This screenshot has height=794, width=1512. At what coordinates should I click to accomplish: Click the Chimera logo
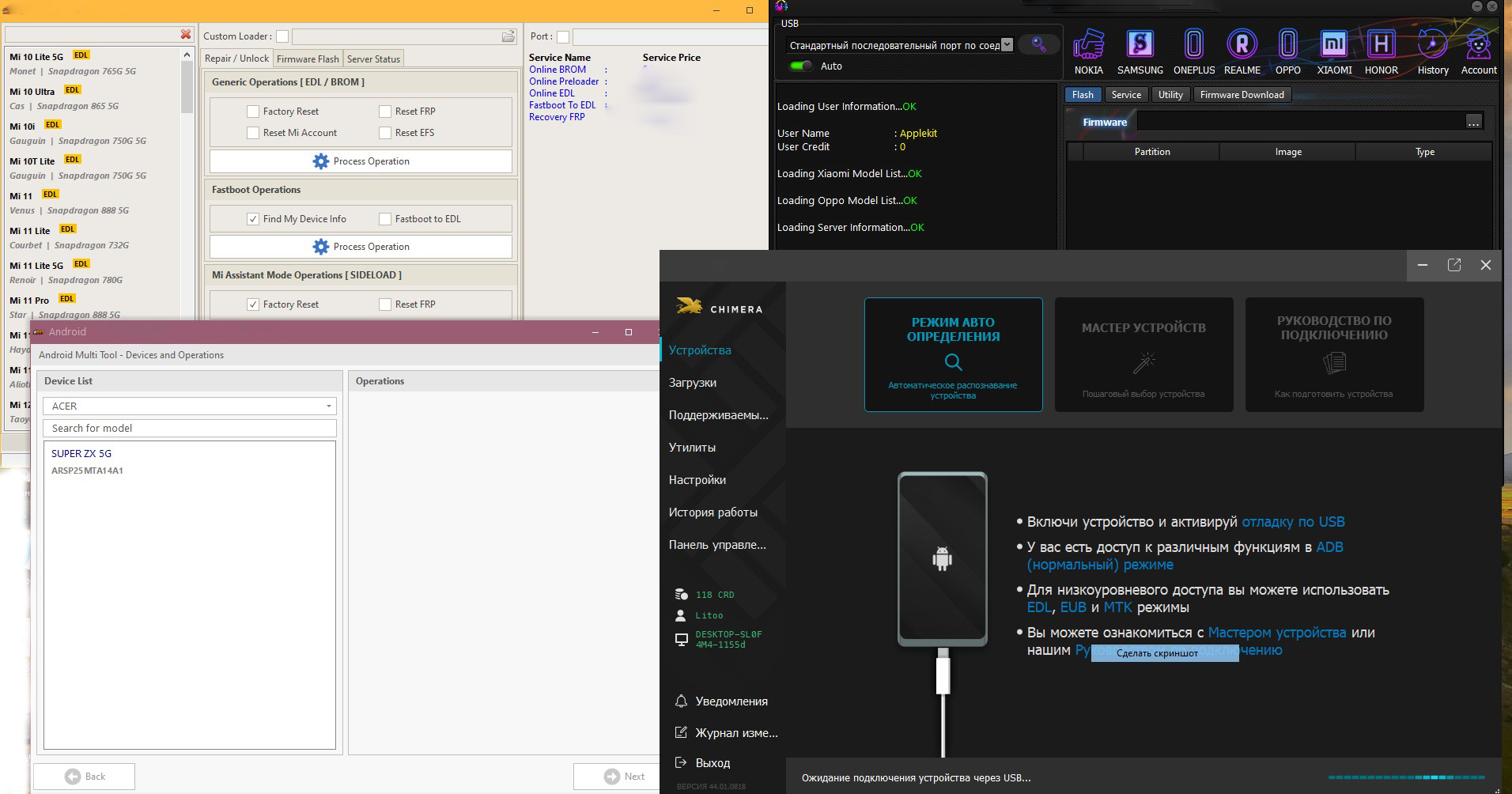pos(719,307)
